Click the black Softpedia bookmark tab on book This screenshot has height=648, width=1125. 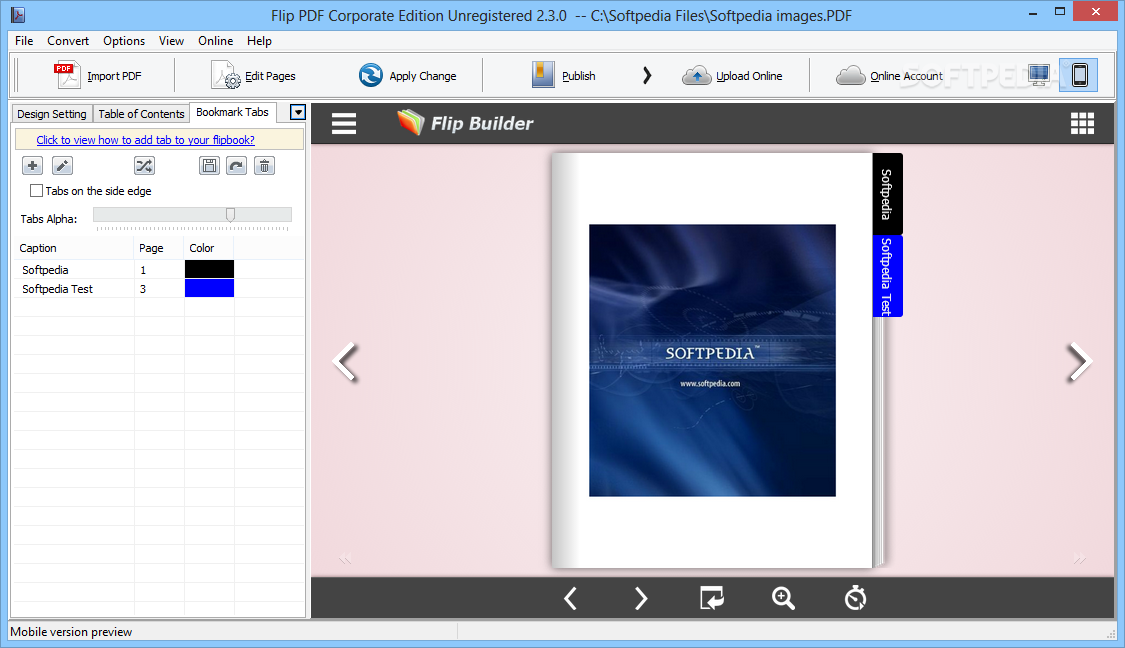(x=888, y=194)
